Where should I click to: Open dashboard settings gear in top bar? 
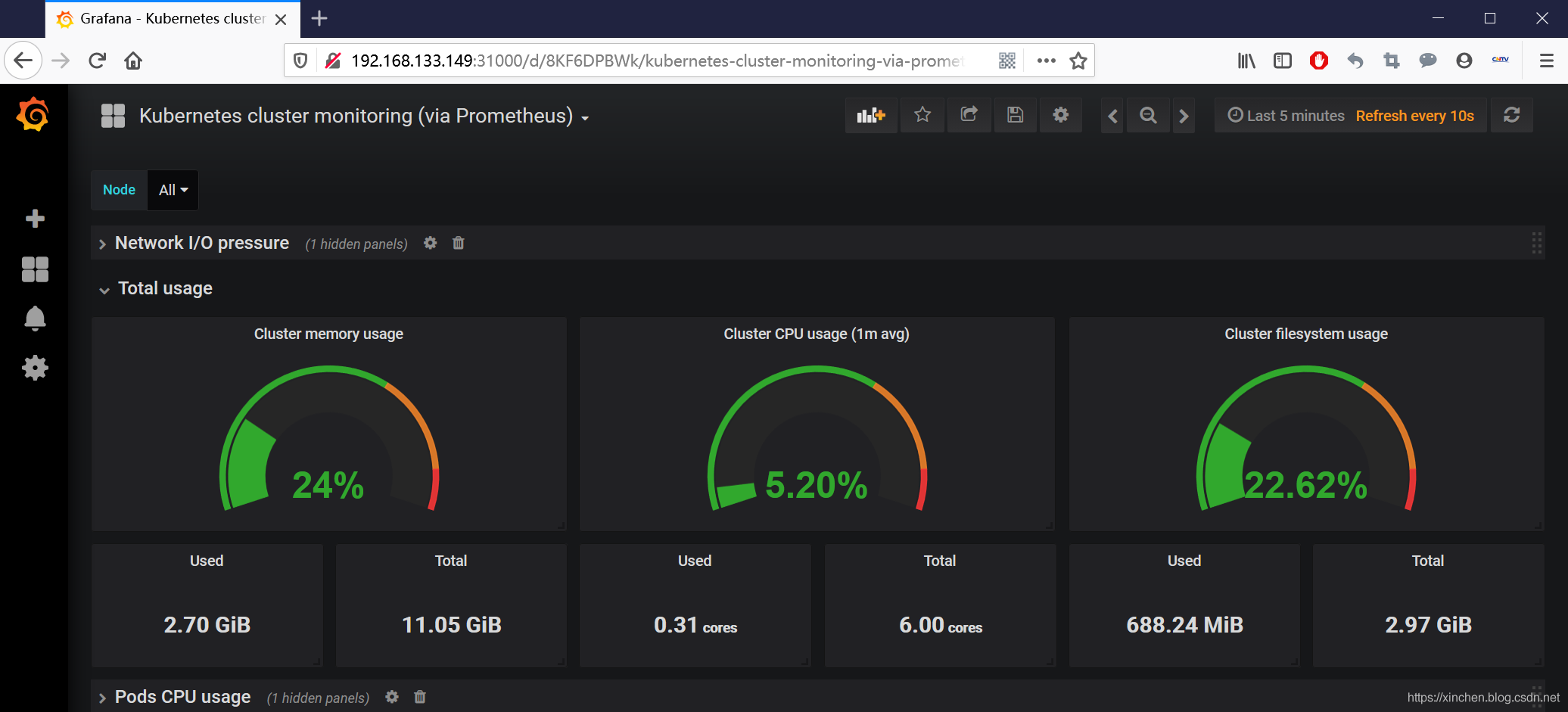click(x=1061, y=115)
